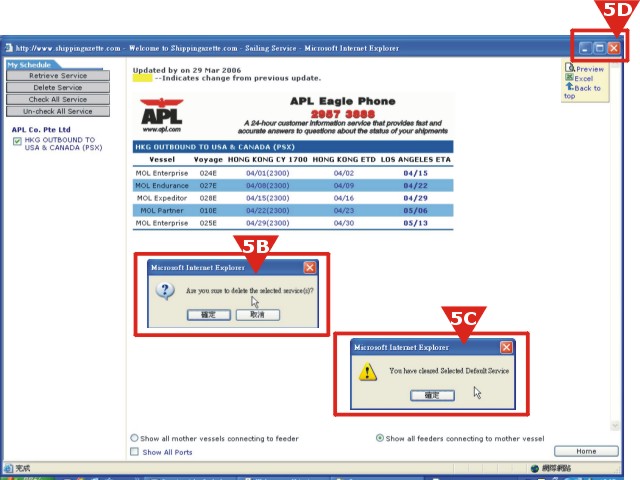
Task: Select 'Show all mother vessels connecting to feeder'
Action: (x=134, y=438)
